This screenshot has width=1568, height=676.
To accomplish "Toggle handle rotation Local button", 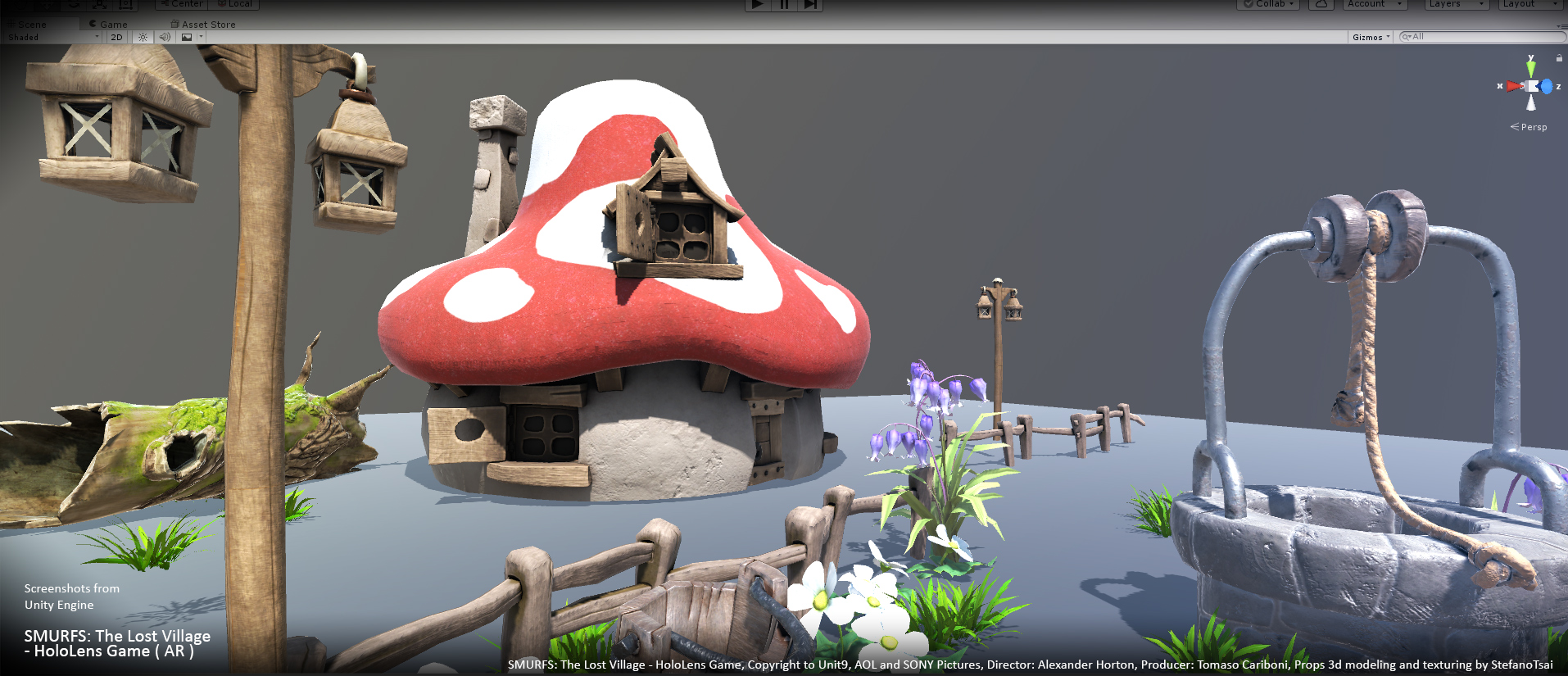I will pyautogui.click(x=234, y=4).
